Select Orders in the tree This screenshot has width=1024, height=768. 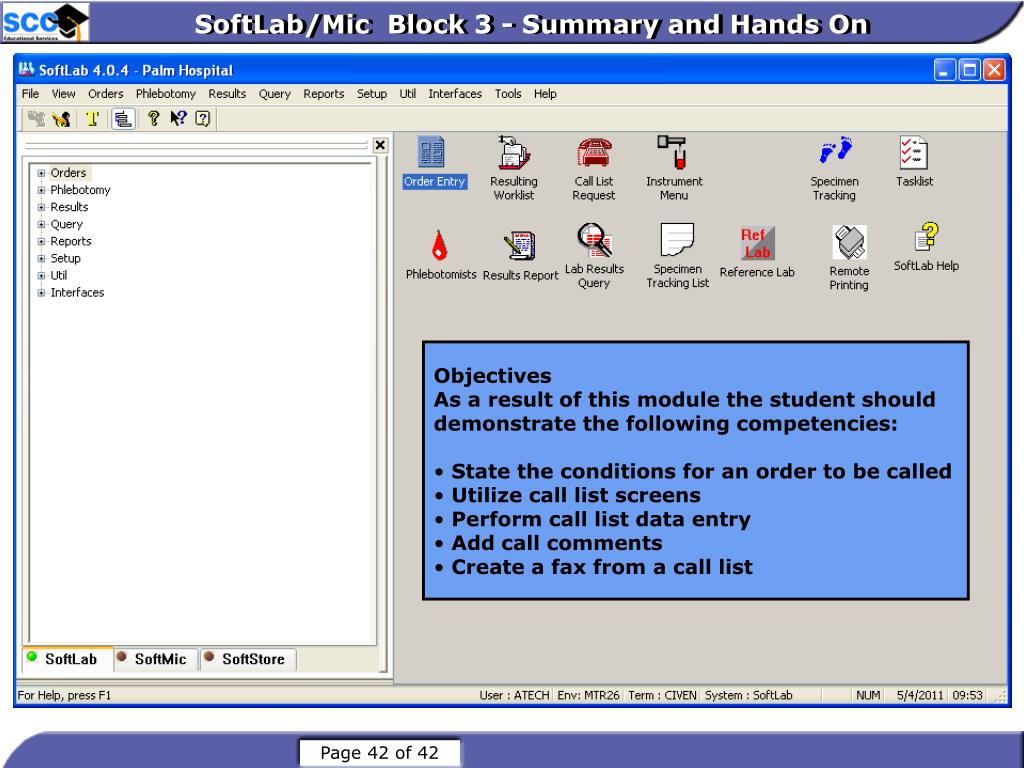coord(69,173)
